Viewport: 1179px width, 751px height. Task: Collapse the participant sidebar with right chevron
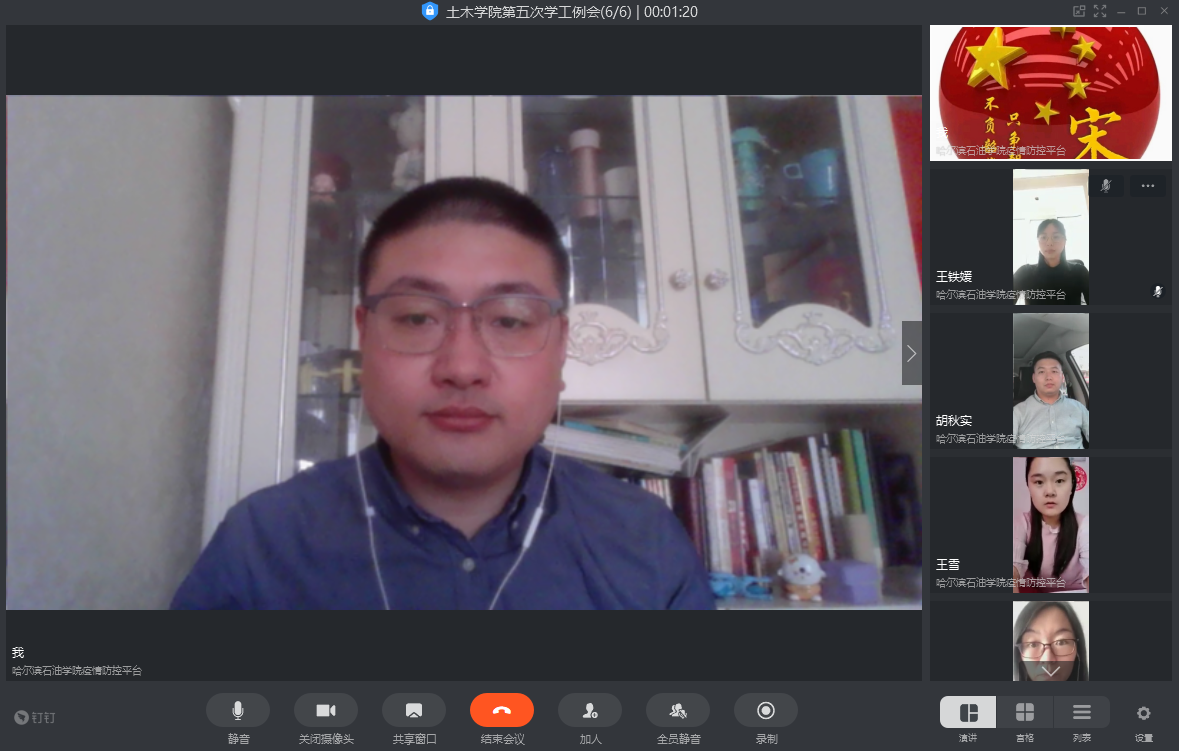(911, 353)
